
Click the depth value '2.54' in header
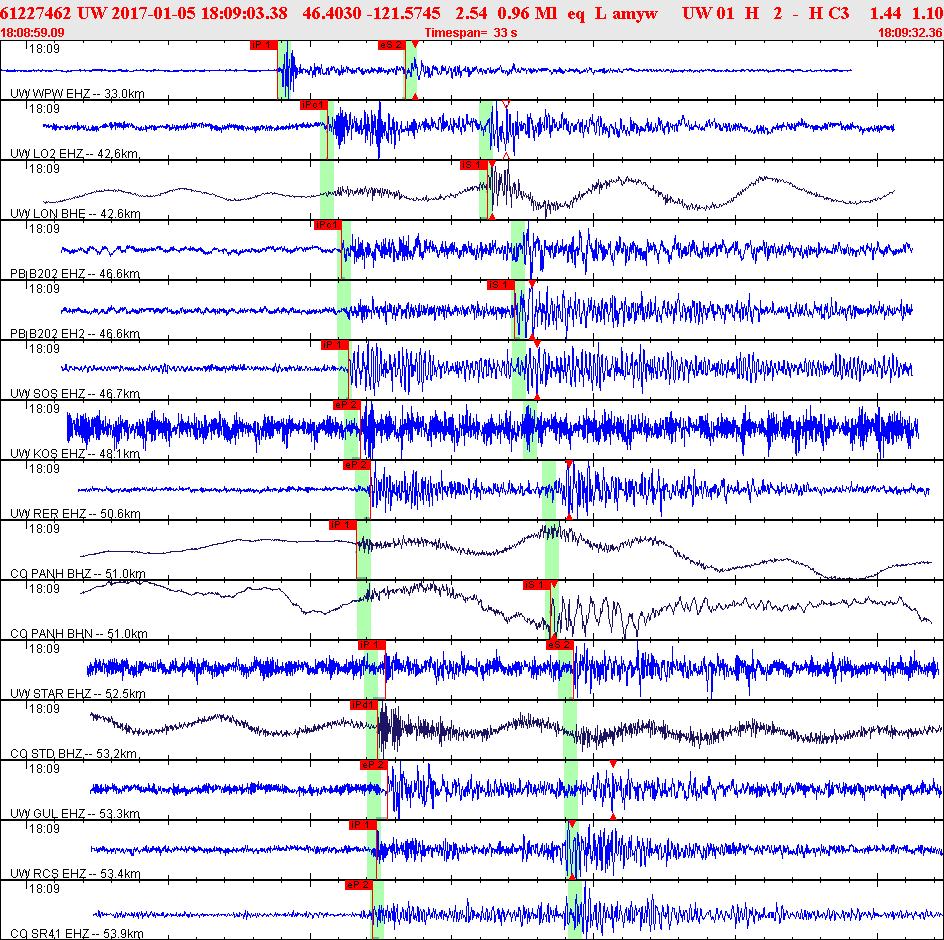point(471,13)
